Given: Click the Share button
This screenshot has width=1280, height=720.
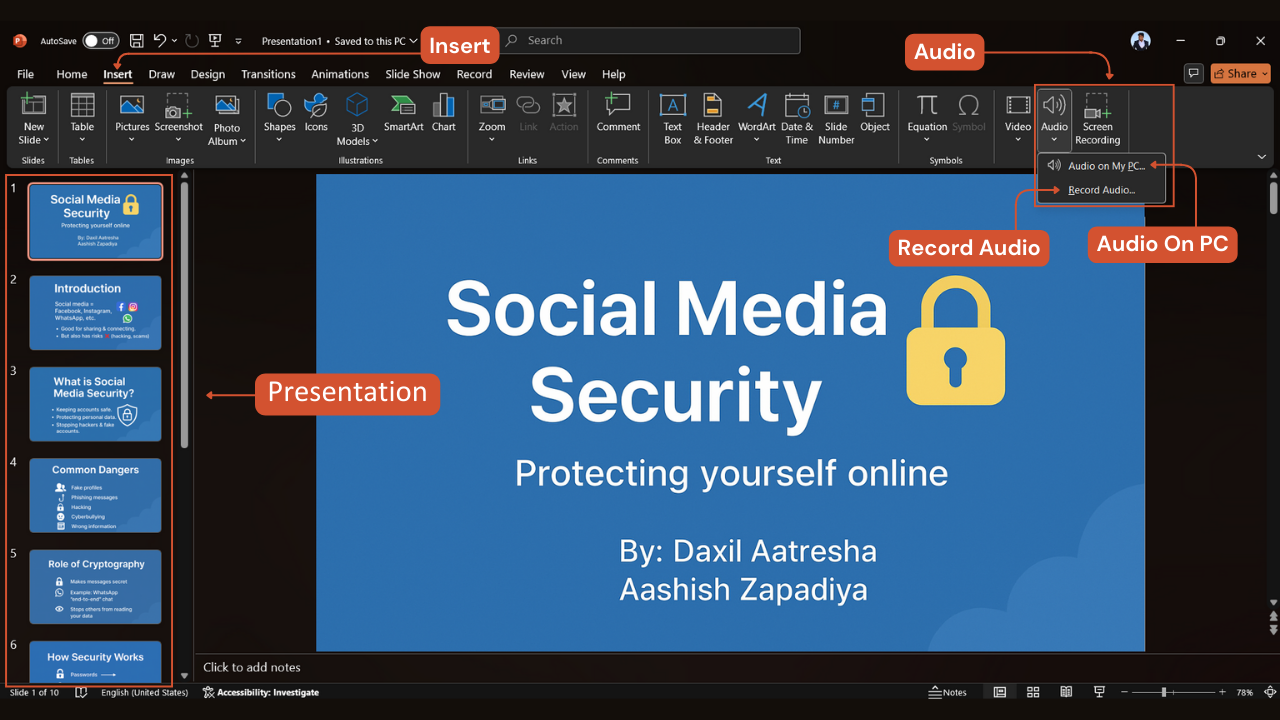Looking at the screenshot, I should (1239, 73).
